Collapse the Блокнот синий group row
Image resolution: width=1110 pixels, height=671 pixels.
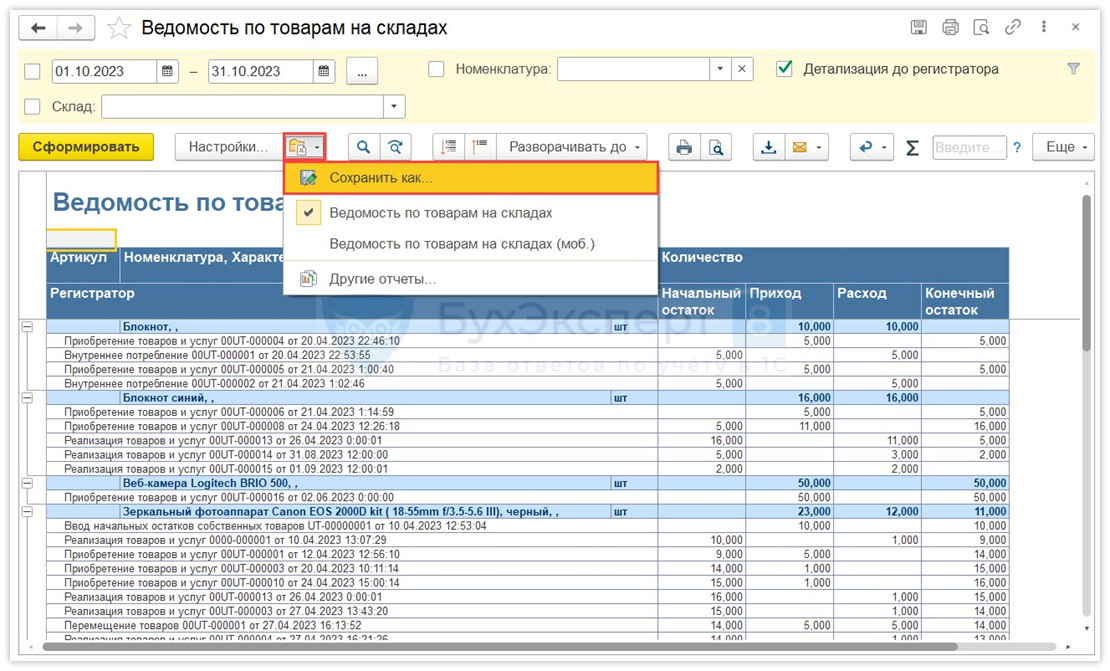click(x=26, y=398)
